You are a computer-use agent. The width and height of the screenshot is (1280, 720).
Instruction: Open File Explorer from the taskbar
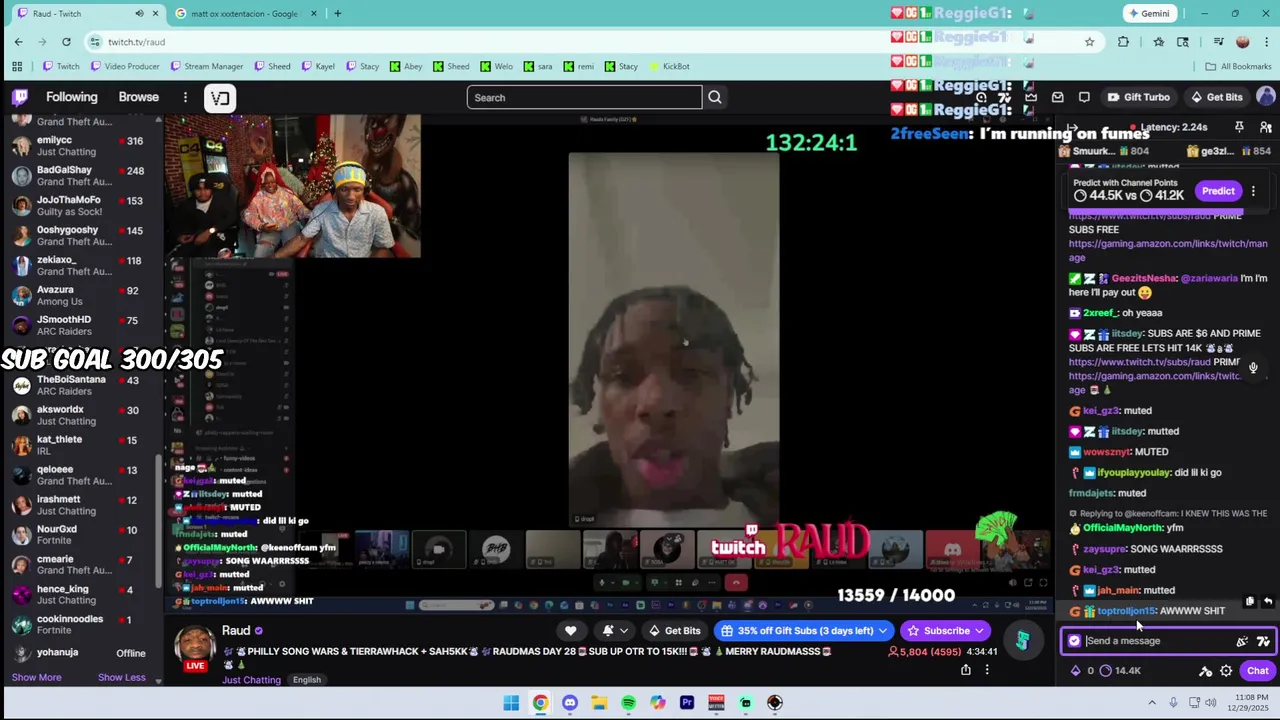[x=599, y=703]
